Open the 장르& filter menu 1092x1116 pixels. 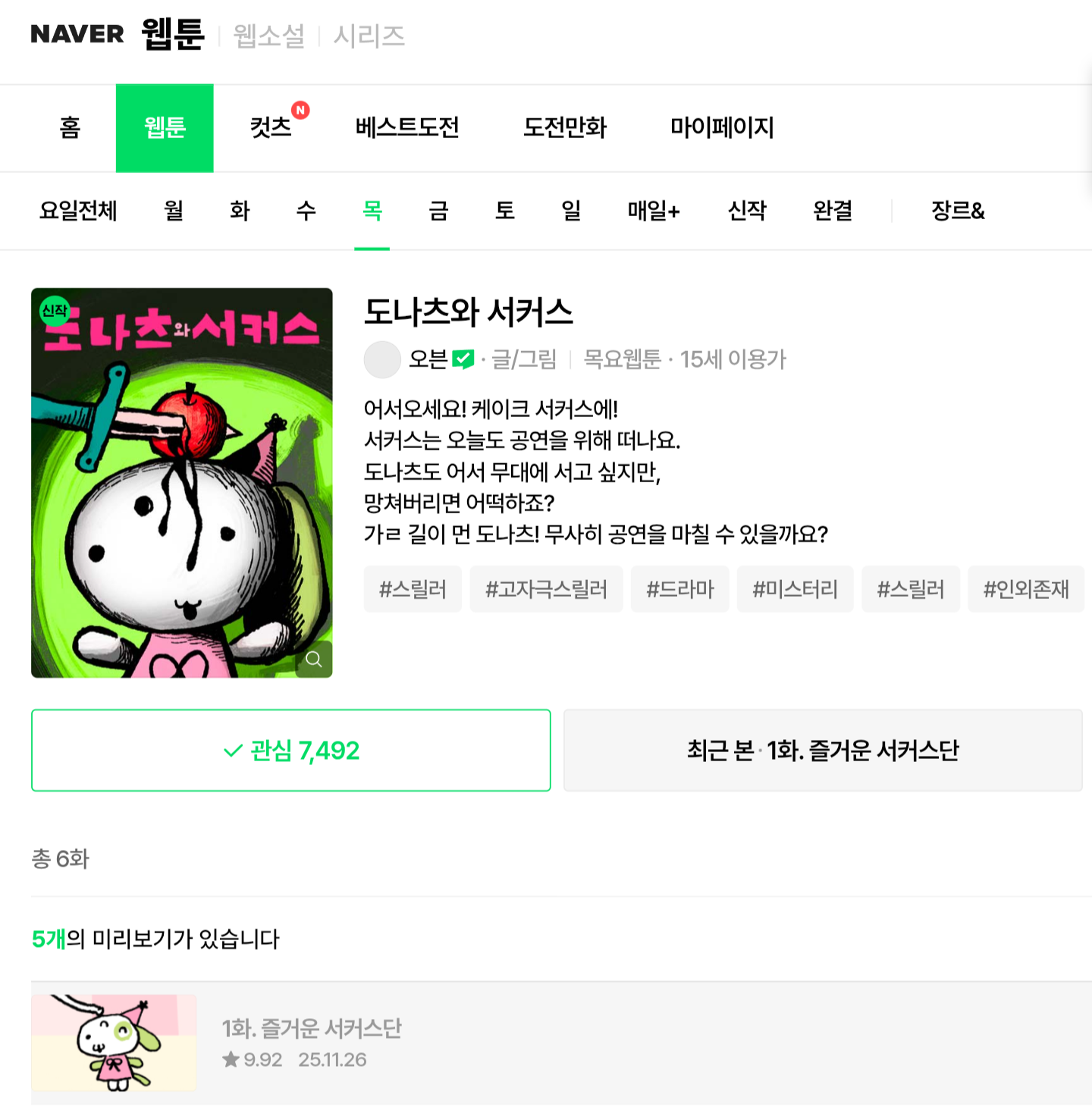point(958,211)
